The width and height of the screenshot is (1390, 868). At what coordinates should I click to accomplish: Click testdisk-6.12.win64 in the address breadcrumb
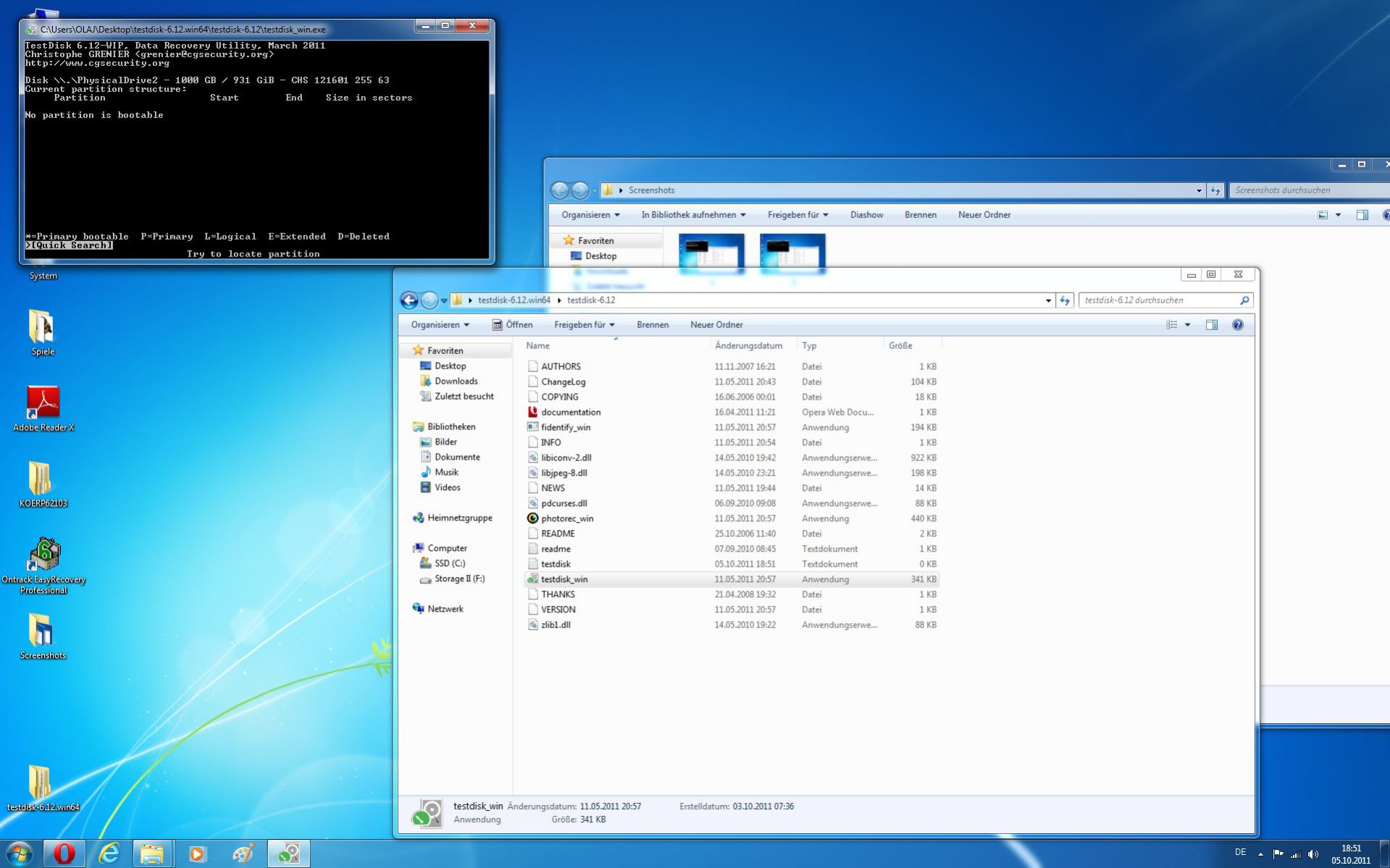[x=514, y=300]
